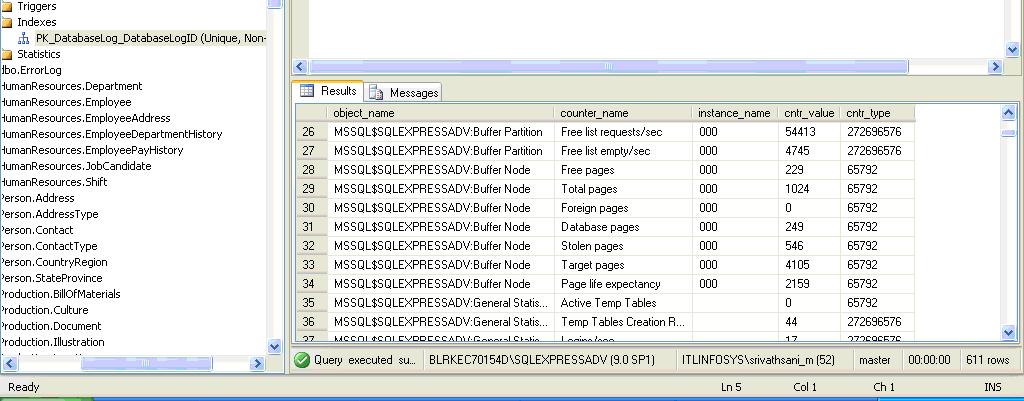
Task: Click the cntr_type column header
Action: pos(877,113)
